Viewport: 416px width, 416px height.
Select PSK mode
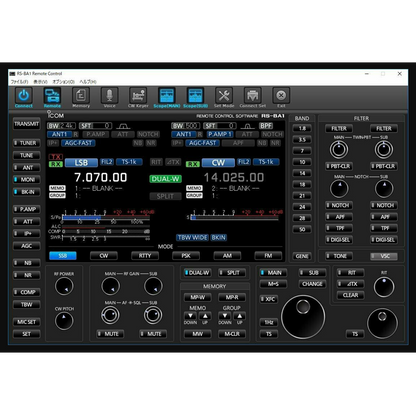click(x=186, y=256)
